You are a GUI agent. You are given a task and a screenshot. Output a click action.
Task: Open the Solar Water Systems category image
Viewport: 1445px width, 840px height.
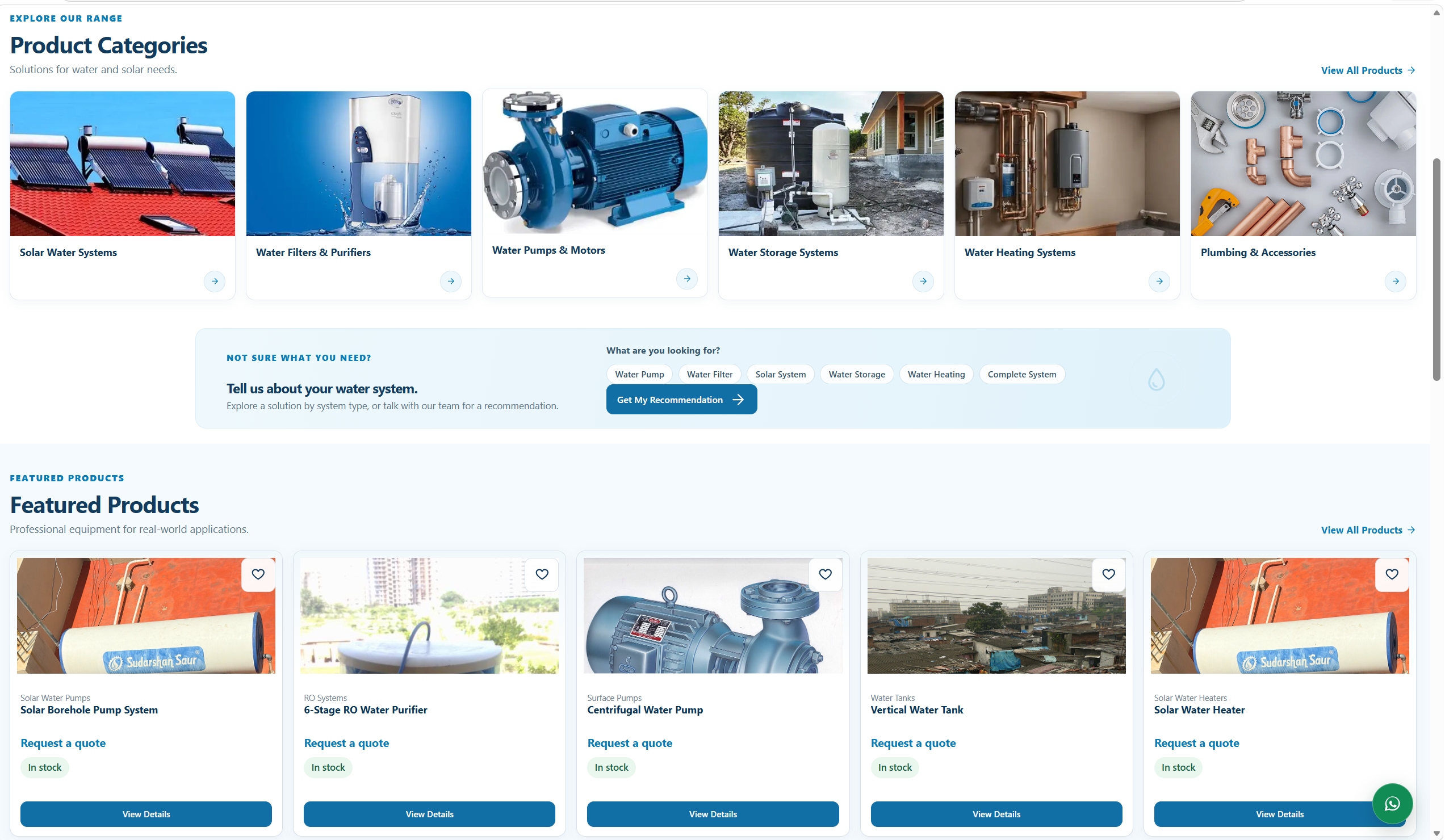pos(123,164)
